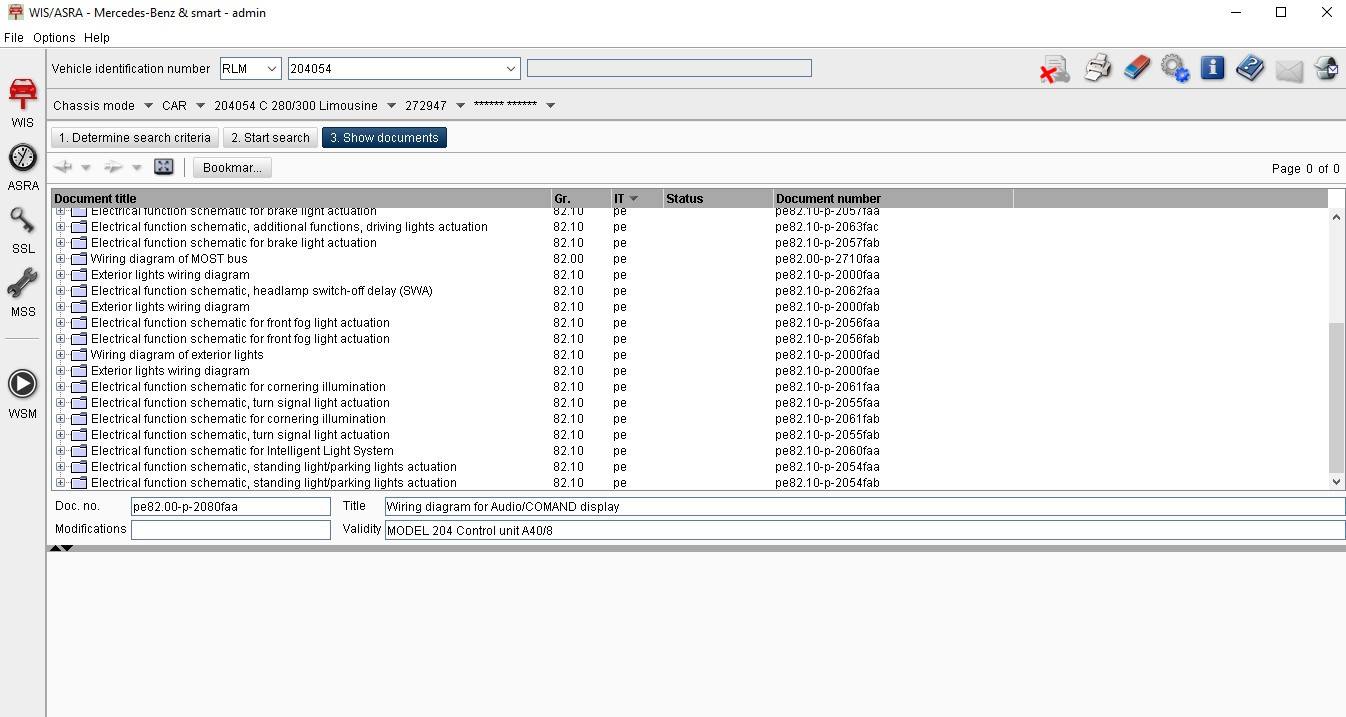Open the 204054 vehicle number combo box arrow
The width and height of the screenshot is (1346, 717).
[x=510, y=69]
